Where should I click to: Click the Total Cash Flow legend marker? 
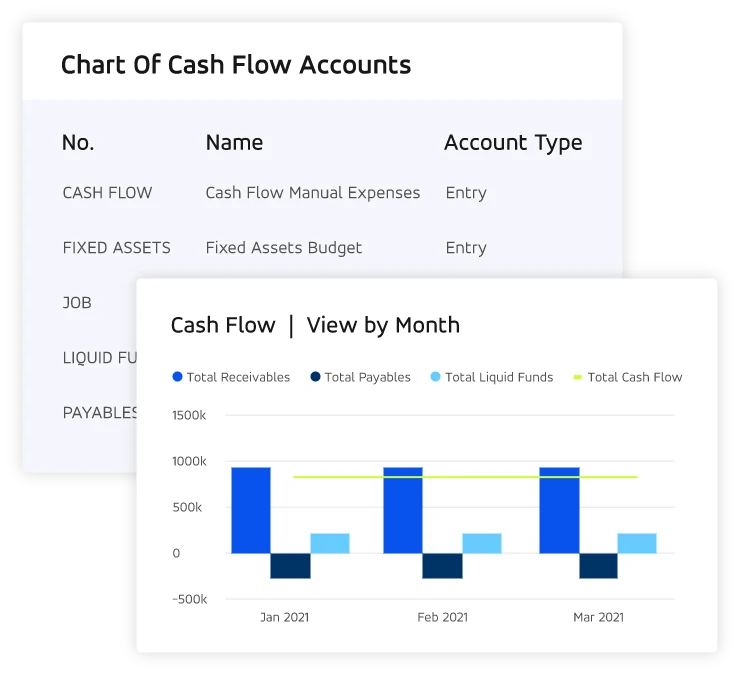coord(578,377)
